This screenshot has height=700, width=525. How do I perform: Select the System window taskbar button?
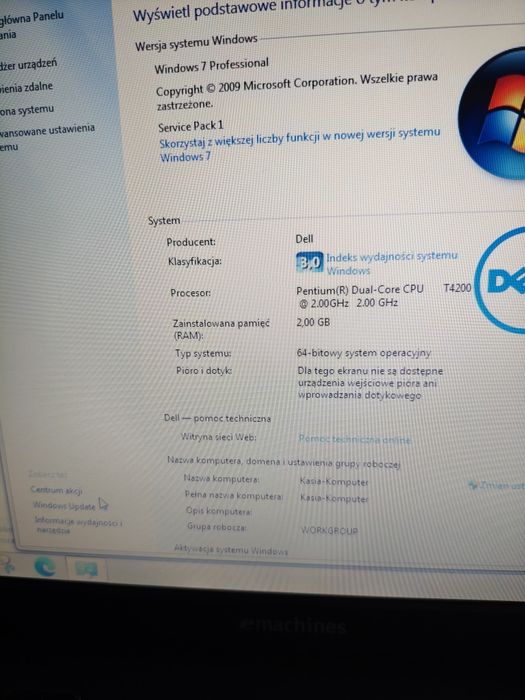(86, 569)
